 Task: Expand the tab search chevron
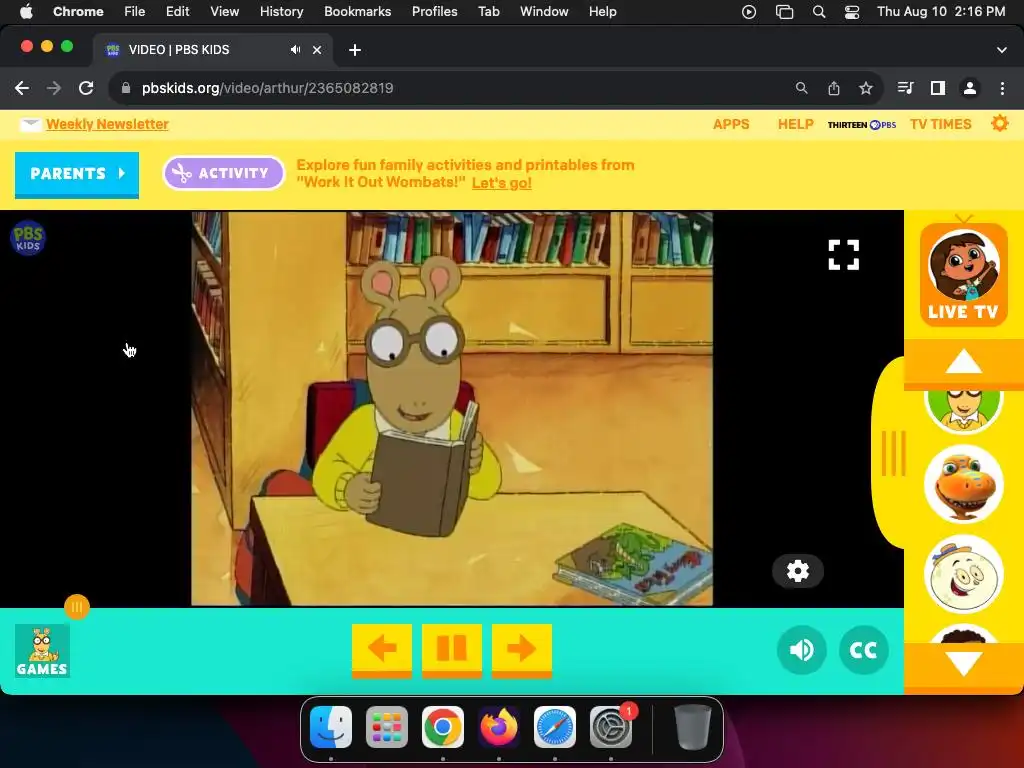click(x=1002, y=50)
